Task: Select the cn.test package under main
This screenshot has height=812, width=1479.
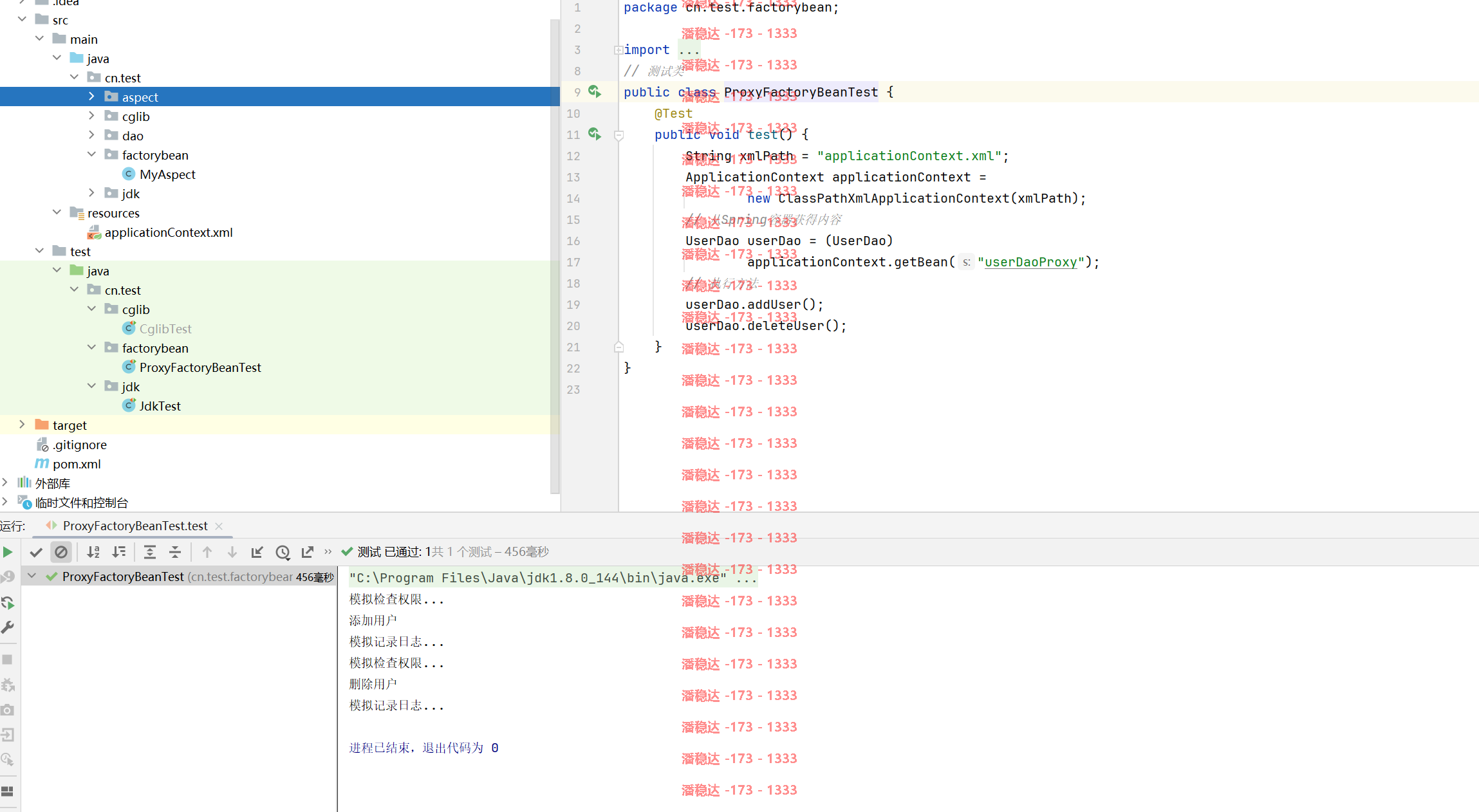Action: coord(122,78)
